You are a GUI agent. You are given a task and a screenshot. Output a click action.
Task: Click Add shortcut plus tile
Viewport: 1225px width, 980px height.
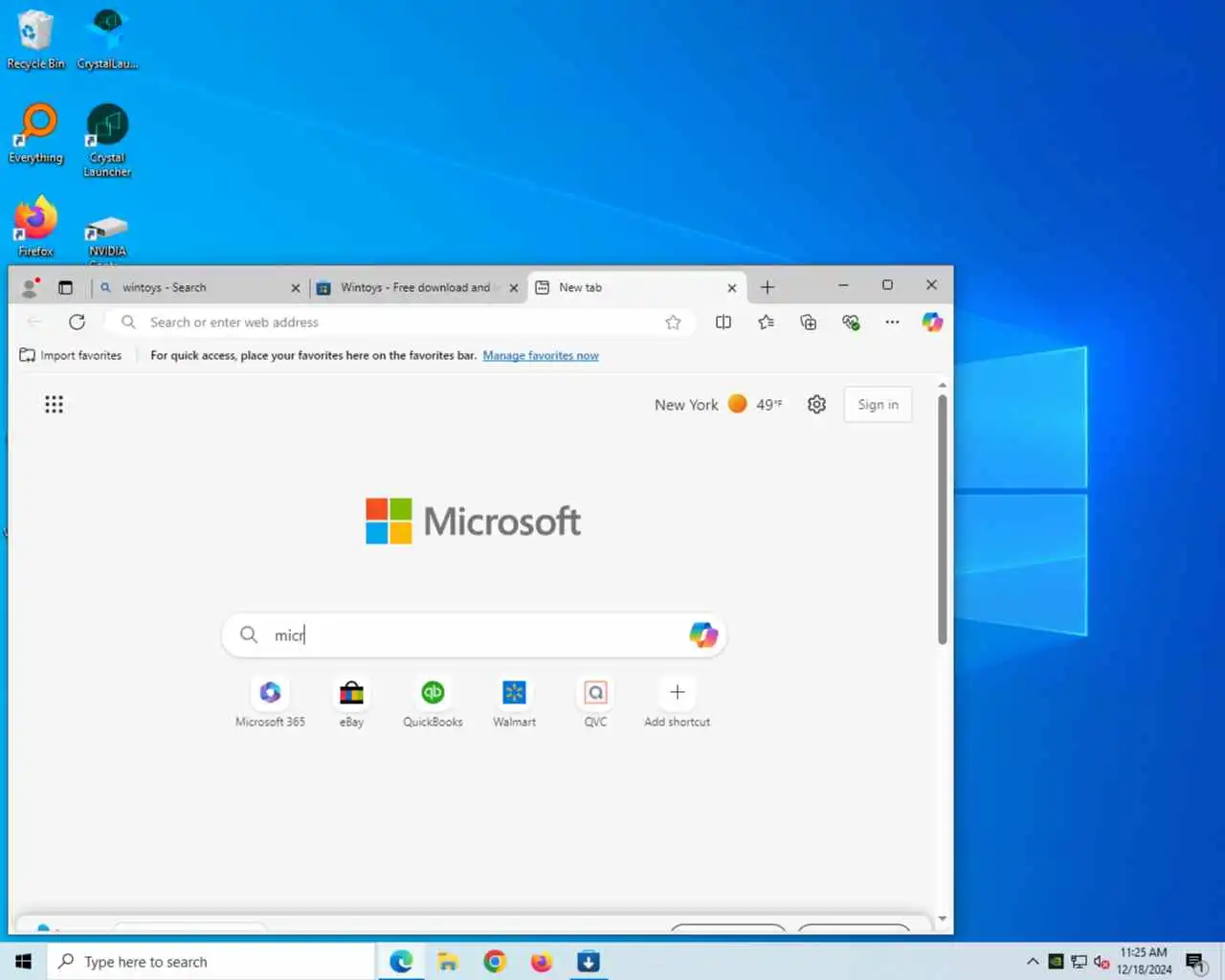pyautogui.click(x=677, y=702)
